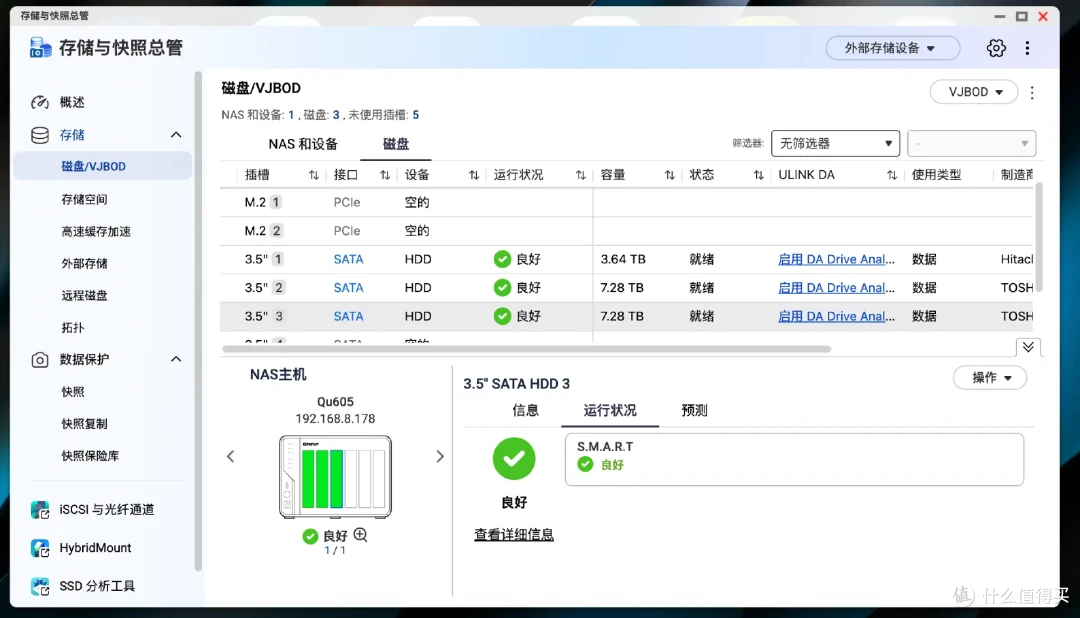Viewport: 1080px width, 618px height.
Task: Sort by 接口 column arrows
Action: [x=385, y=175]
